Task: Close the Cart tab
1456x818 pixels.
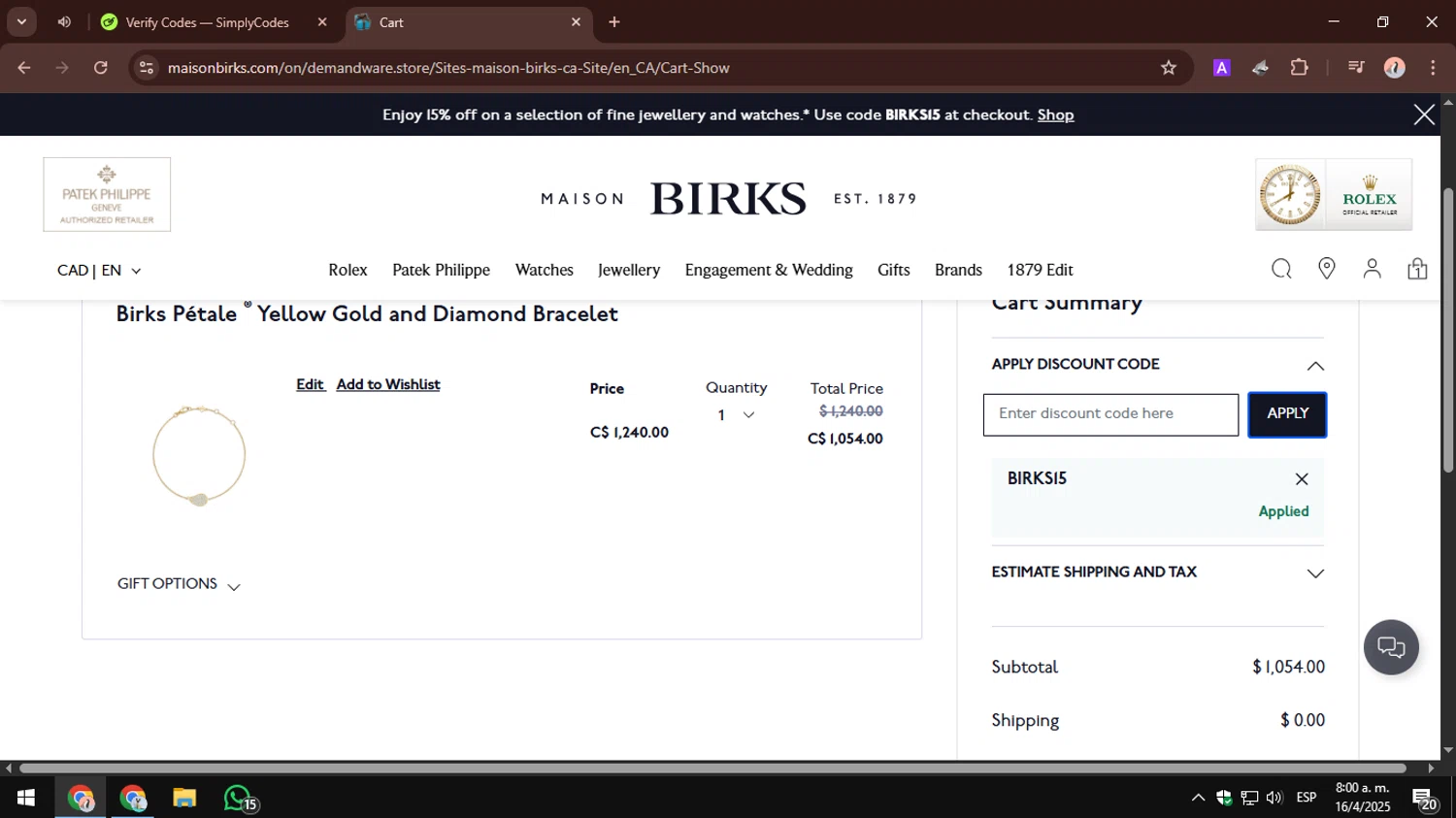Action: click(576, 21)
